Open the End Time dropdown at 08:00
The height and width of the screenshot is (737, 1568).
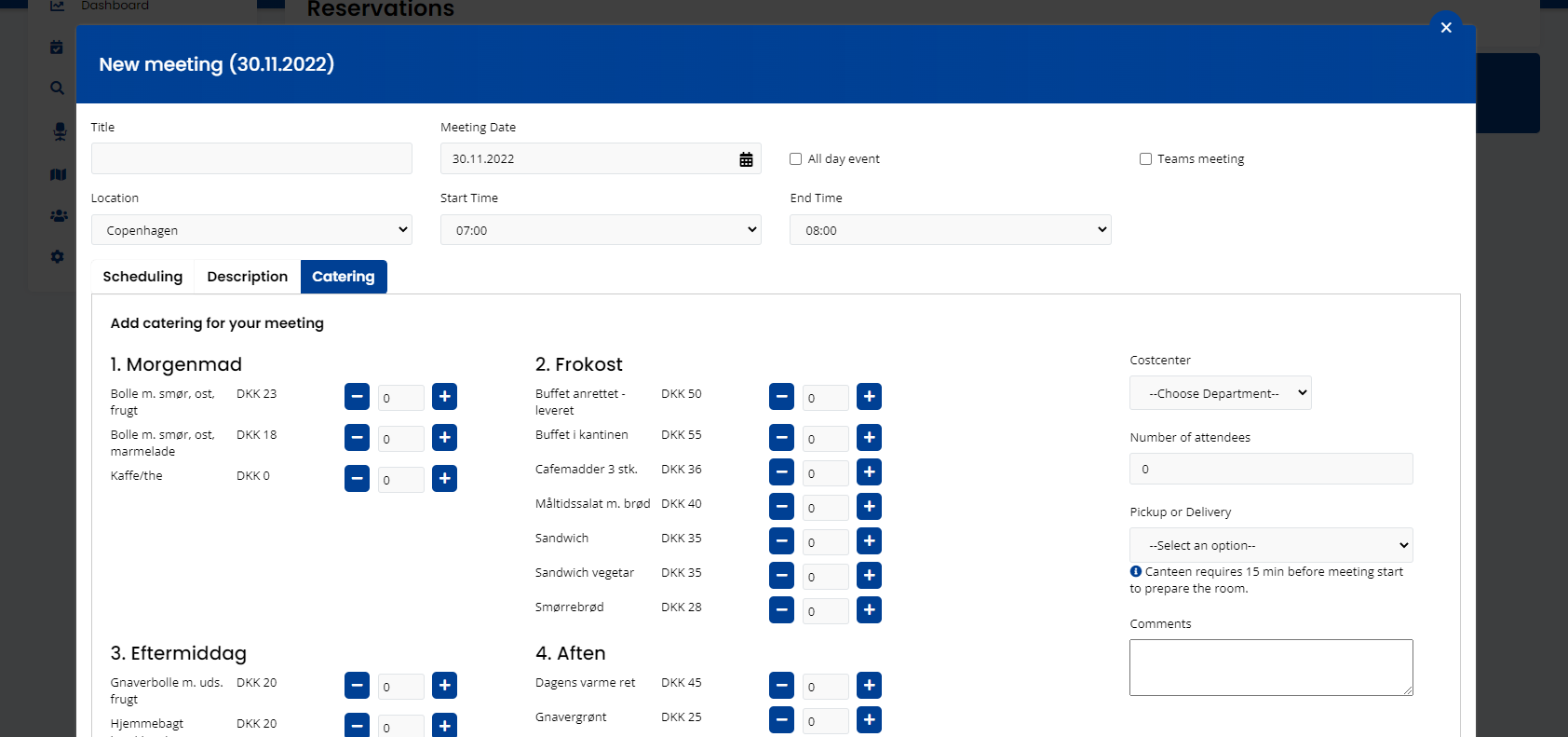pos(951,230)
